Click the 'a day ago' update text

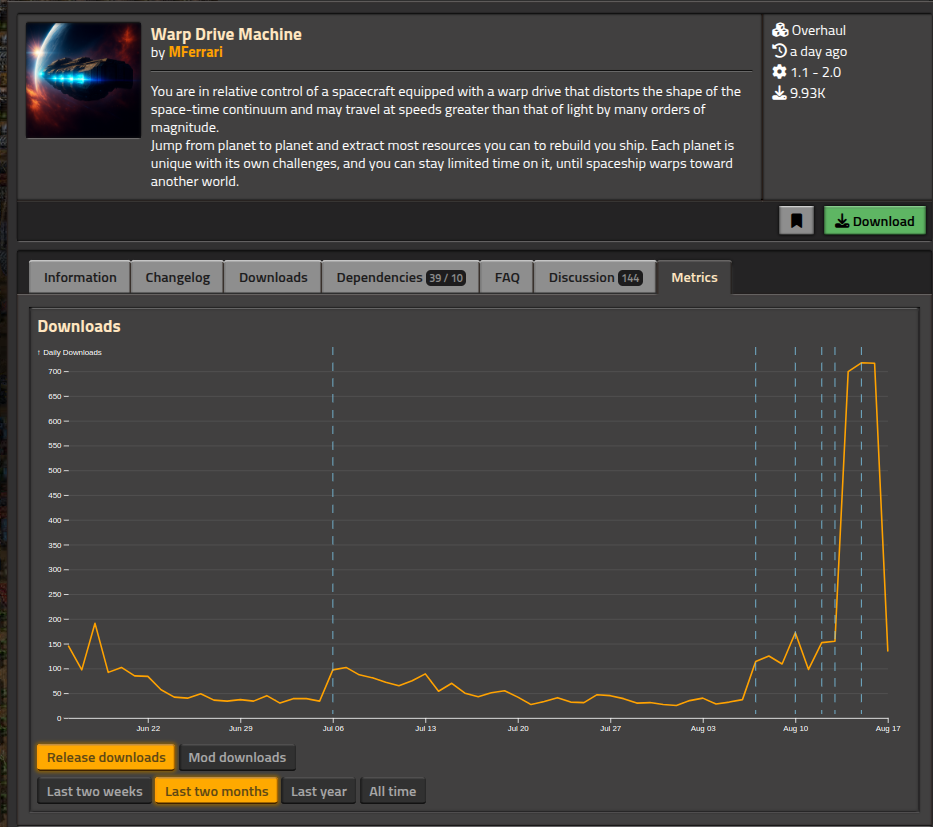(x=819, y=52)
